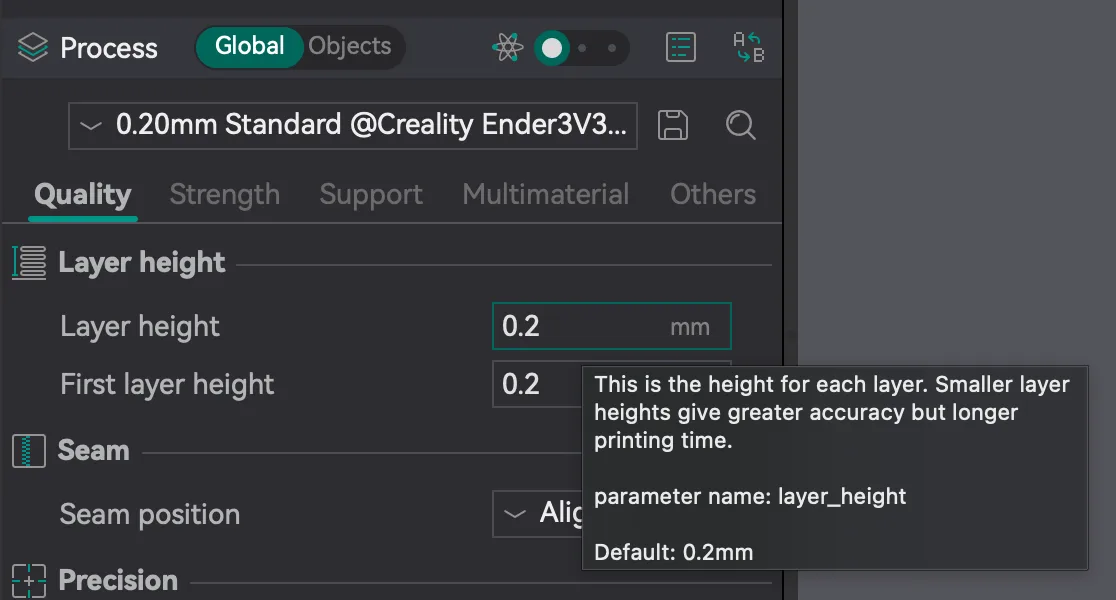Click the Process layers icon

pos(33,48)
